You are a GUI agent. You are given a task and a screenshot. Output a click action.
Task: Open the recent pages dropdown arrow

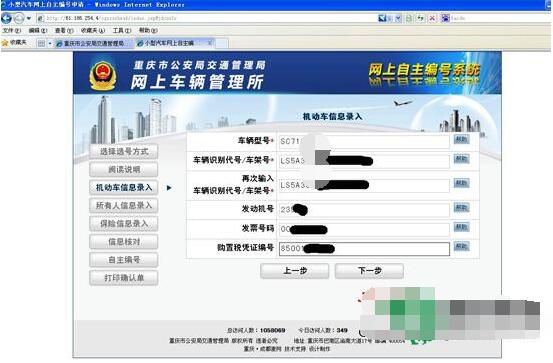point(29,18)
